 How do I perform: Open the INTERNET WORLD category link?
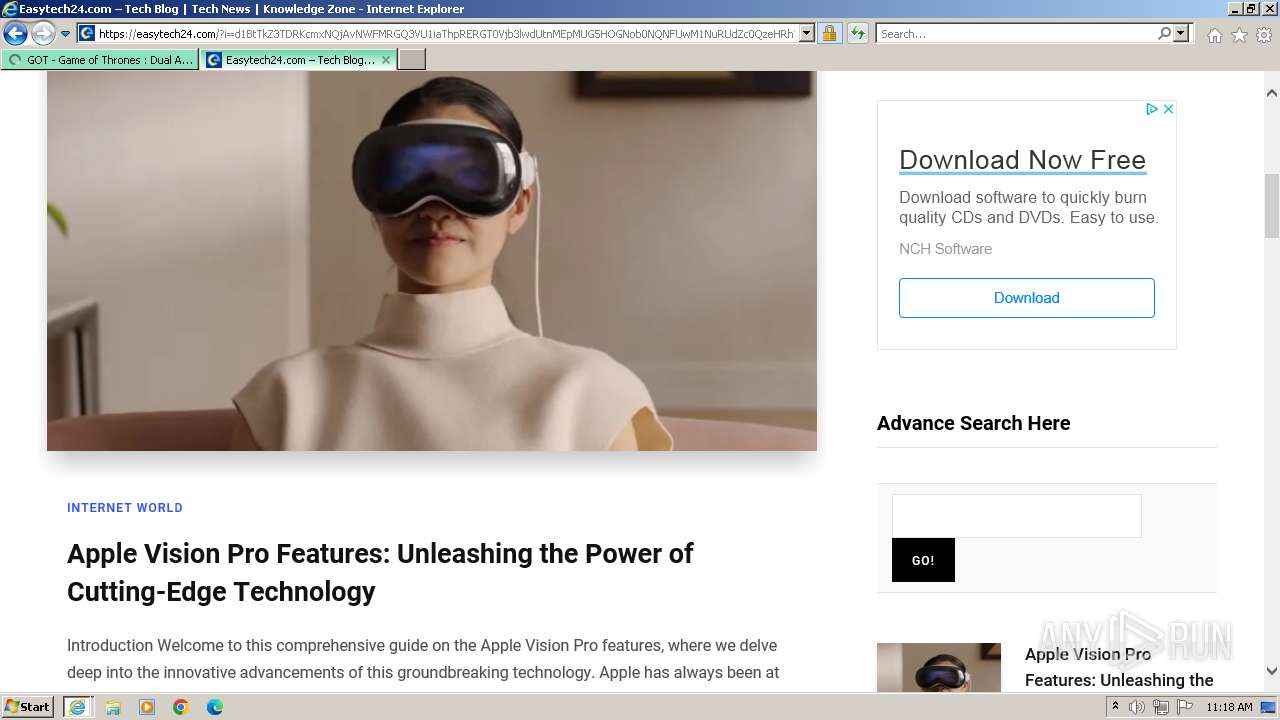click(x=125, y=508)
